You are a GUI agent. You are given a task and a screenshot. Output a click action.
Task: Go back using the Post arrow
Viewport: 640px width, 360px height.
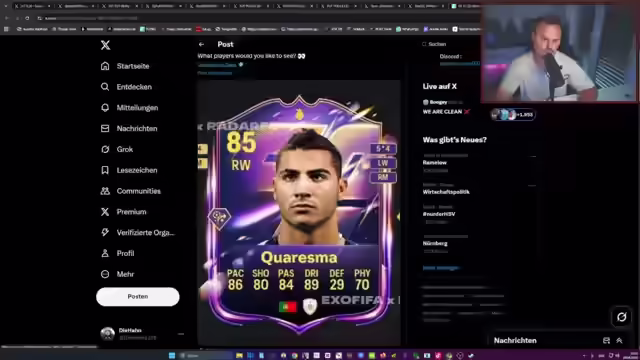201,44
